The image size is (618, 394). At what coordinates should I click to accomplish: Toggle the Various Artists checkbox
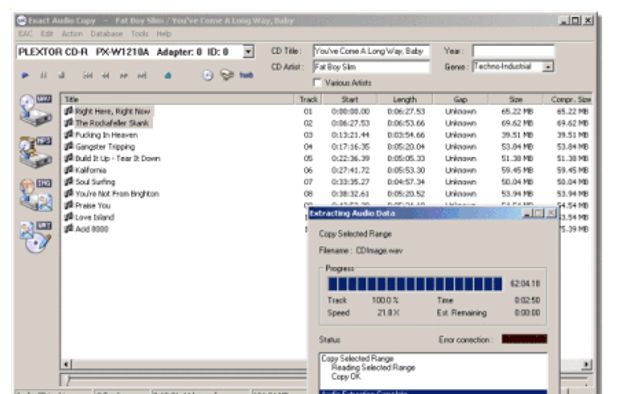[x=317, y=82]
